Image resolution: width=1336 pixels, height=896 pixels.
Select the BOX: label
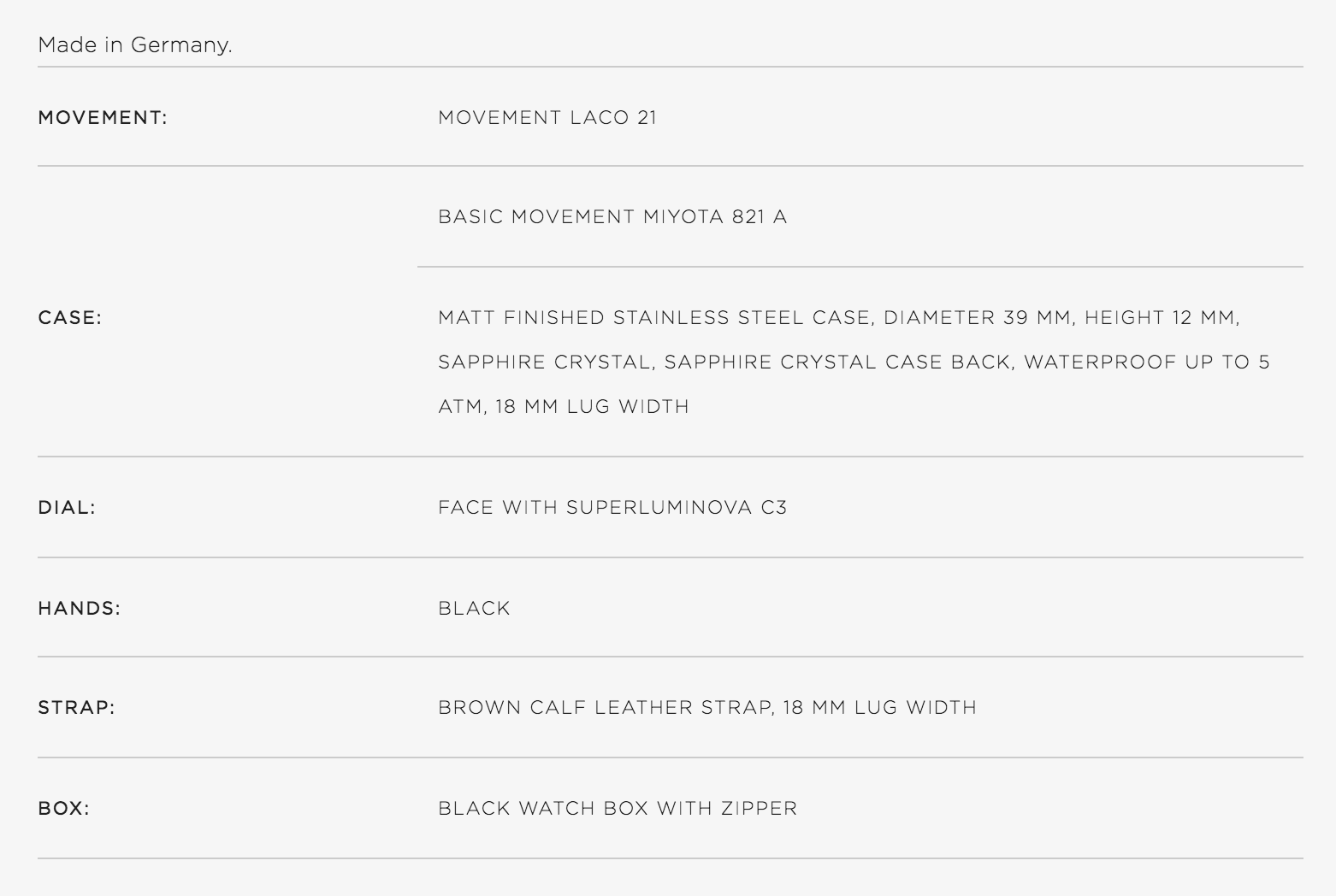click(x=63, y=809)
